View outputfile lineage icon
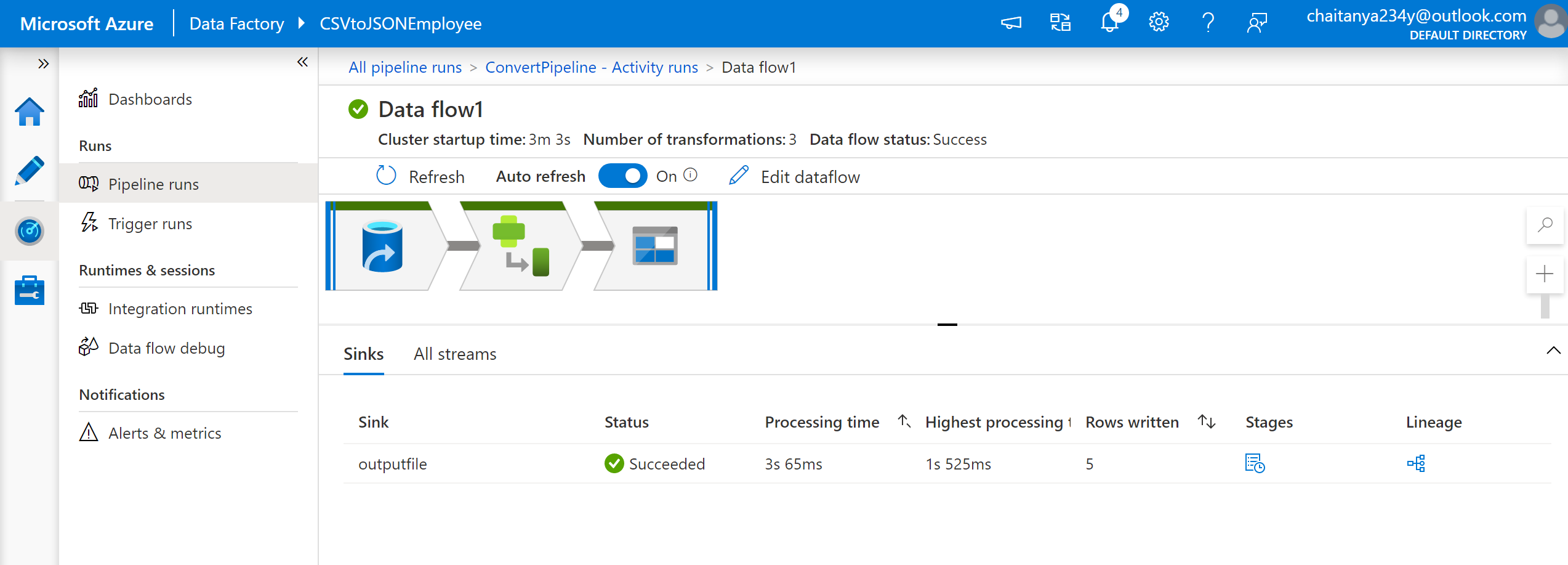The height and width of the screenshot is (565, 1568). (x=1416, y=463)
